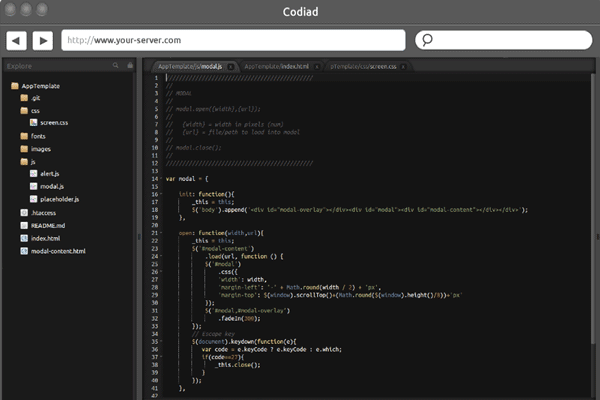This screenshot has height=400, width=600.
Task: Switch to the index.html tab
Action: (277, 66)
